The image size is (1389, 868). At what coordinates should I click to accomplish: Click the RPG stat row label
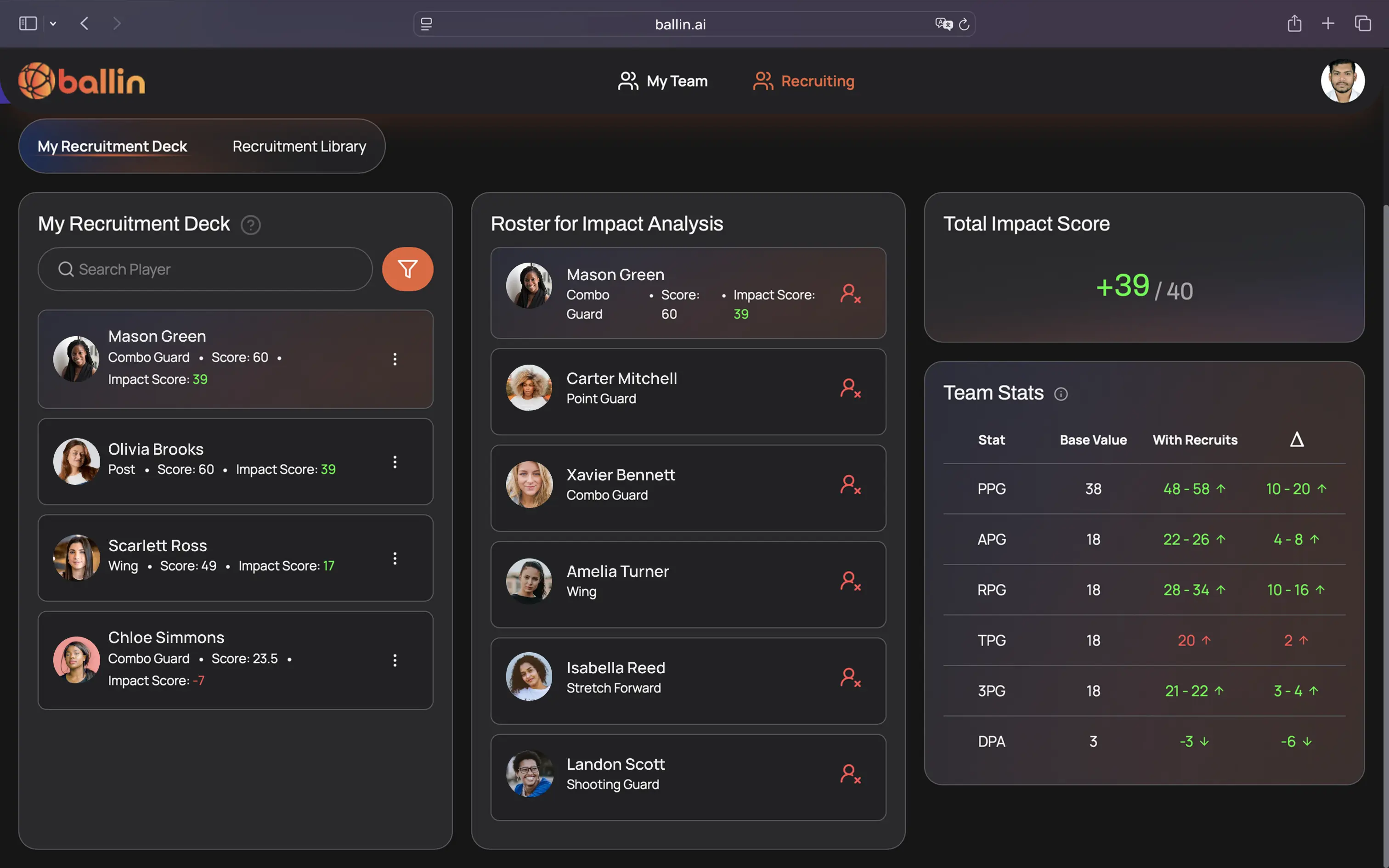click(x=991, y=590)
